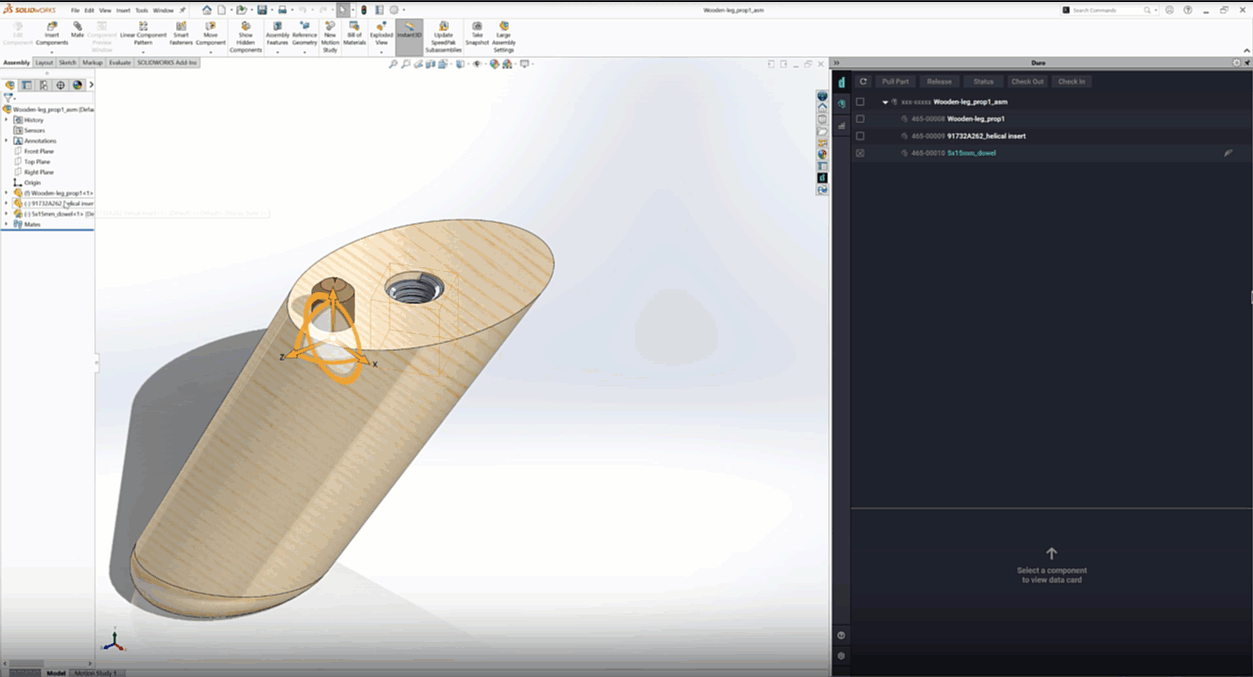Click the Save icon
This screenshot has height=677, width=1253.
[x=262, y=9]
